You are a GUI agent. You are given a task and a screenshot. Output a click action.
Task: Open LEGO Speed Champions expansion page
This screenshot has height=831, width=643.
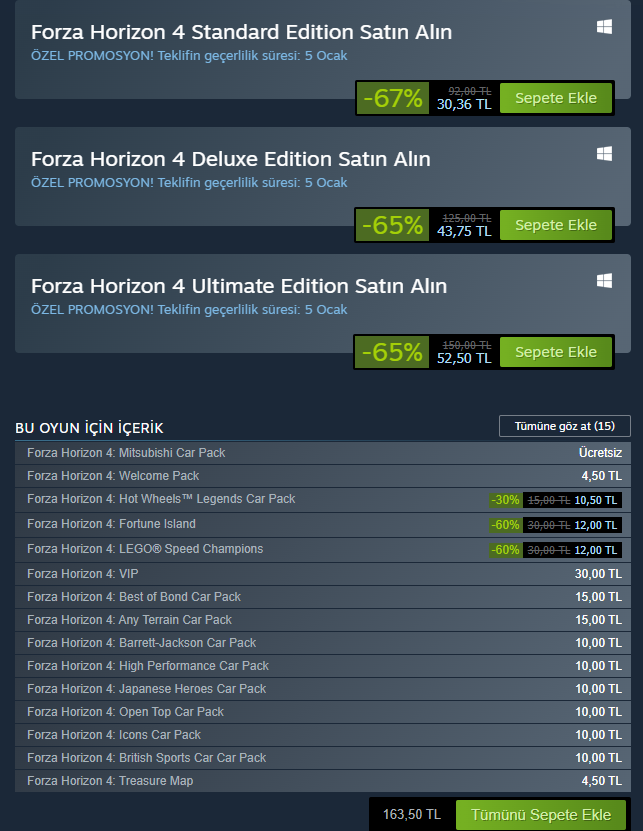tap(145, 549)
